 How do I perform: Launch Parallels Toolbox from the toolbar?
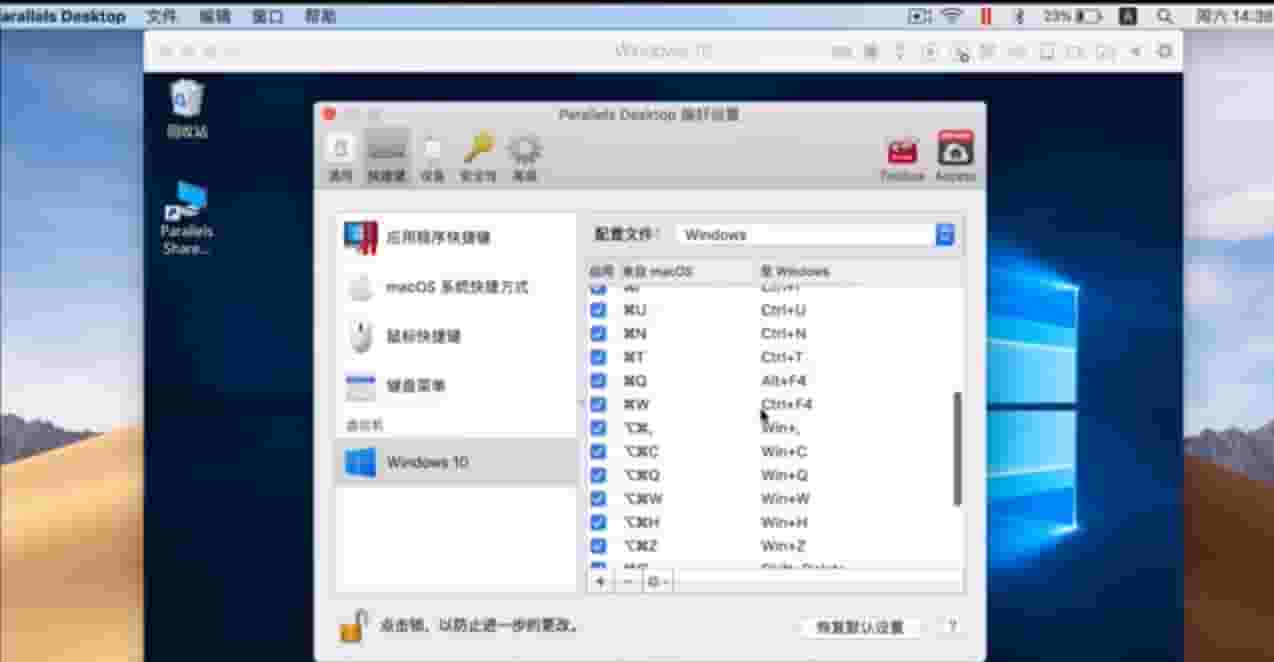[902, 157]
